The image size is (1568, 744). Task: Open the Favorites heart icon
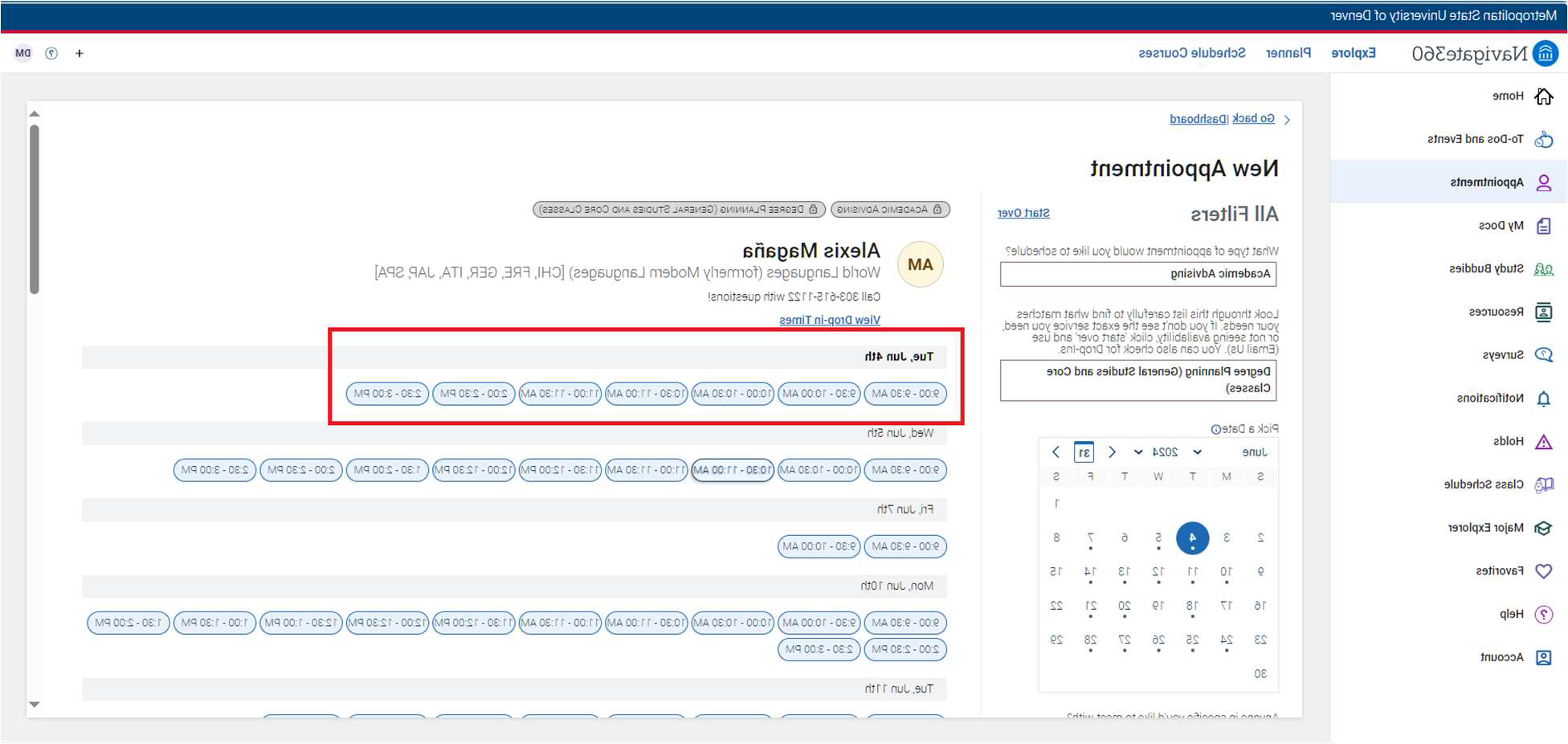1544,571
